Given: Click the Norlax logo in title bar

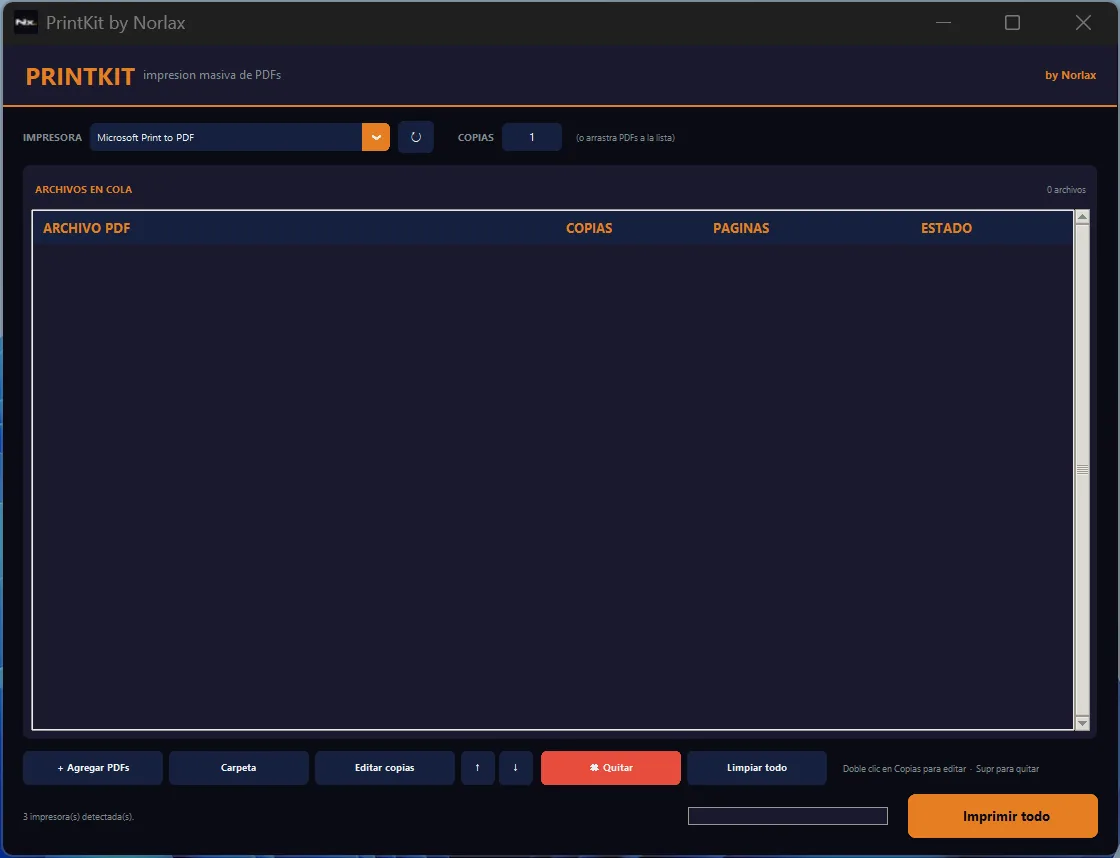Looking at the screenshot, I should coord(26,23).
